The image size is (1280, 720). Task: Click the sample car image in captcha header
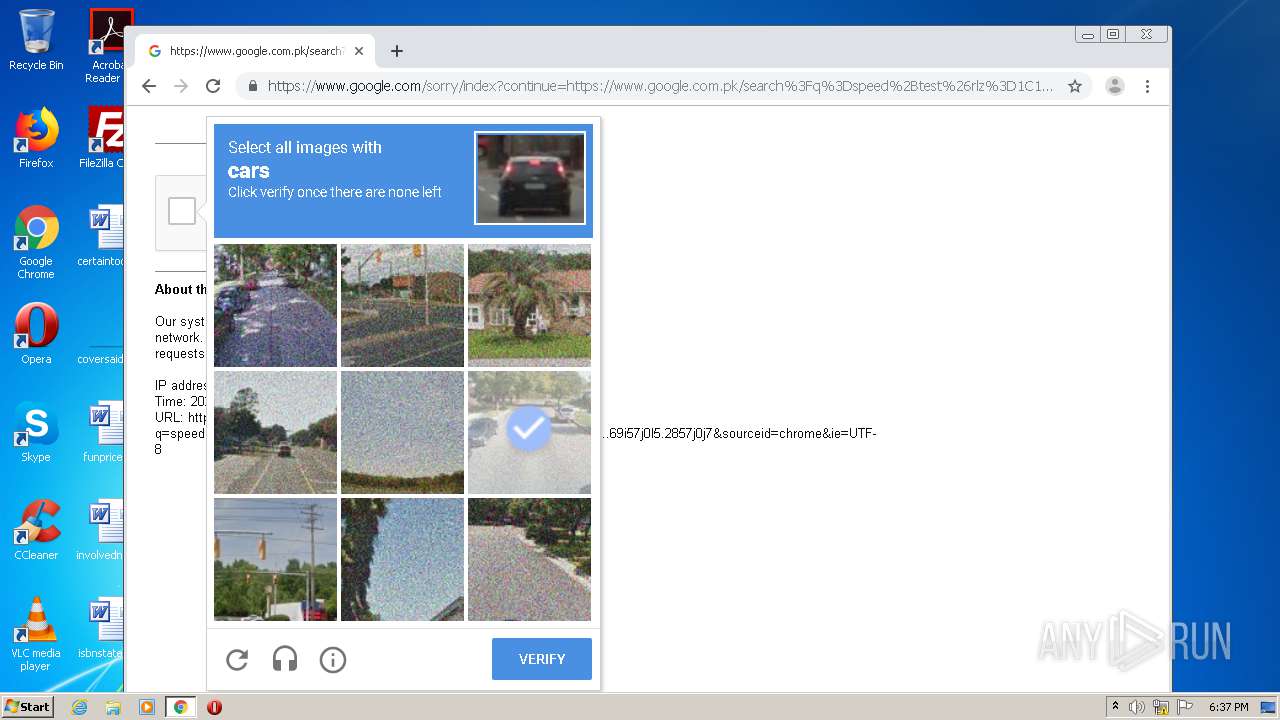pyautogui.click(x=530, y=179)
